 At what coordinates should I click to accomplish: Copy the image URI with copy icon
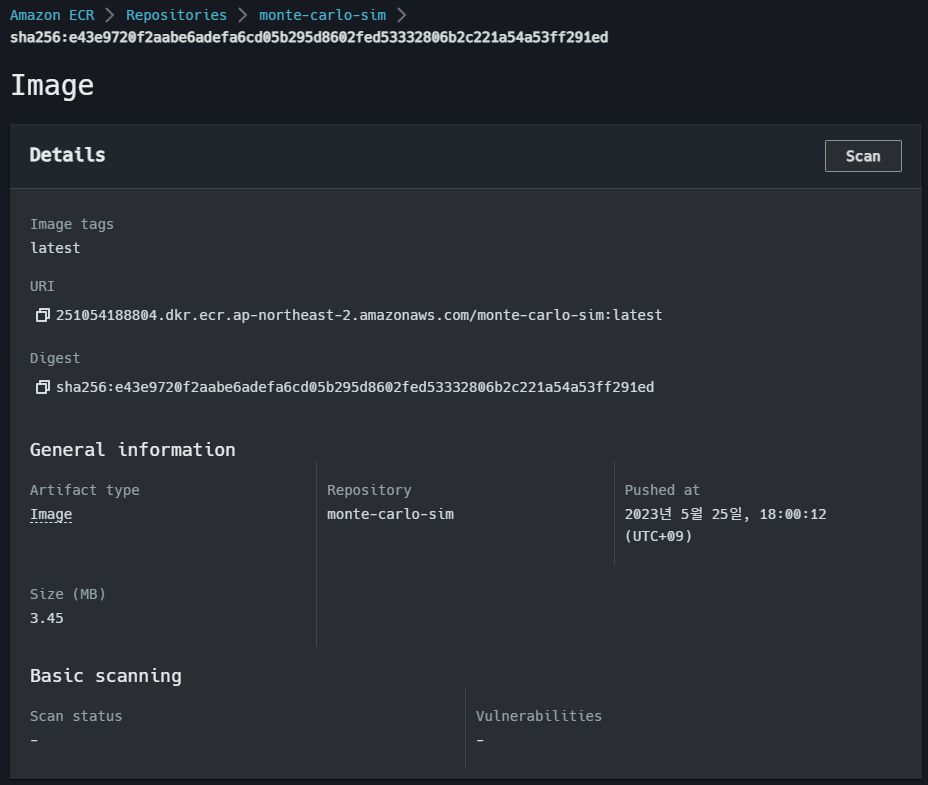(x=43, y=316)
